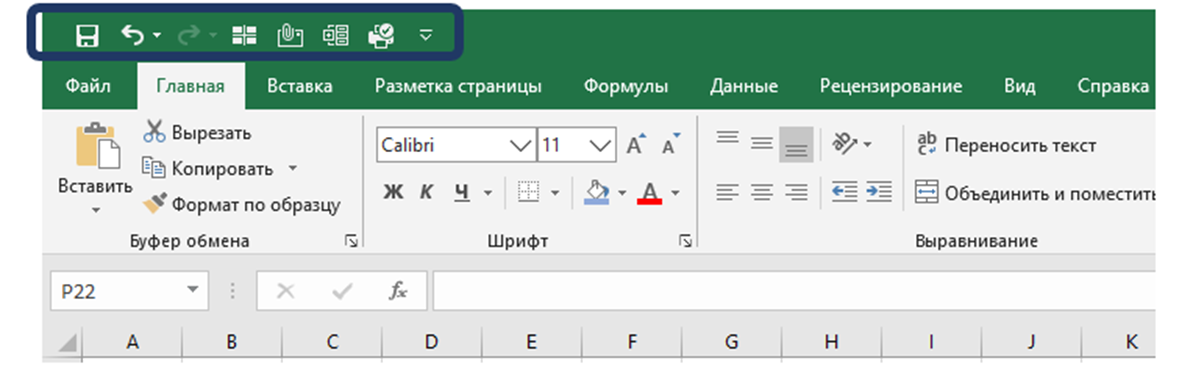Screen dimensions: 1179x372
Task: Switch to the Вид tab
Action: tap(1020, 86)
